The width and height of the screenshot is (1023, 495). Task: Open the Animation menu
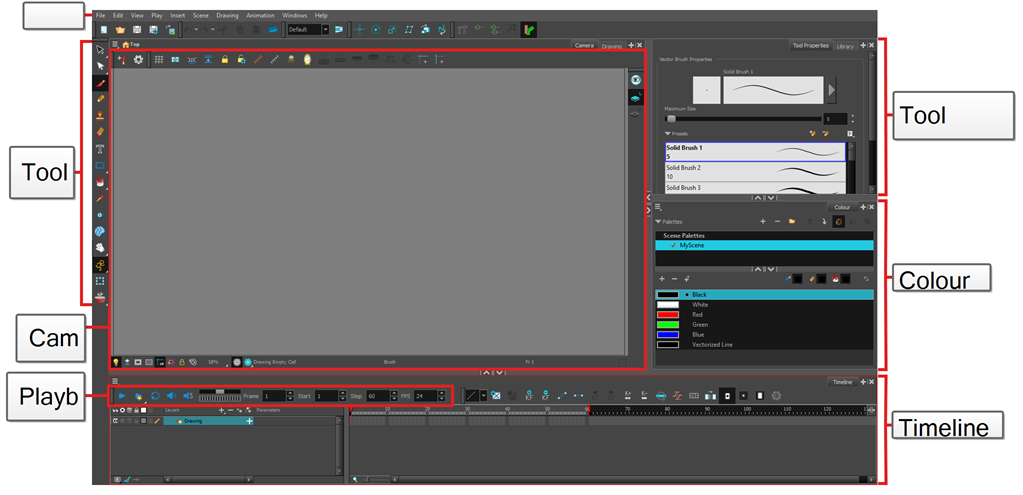(260, 16)
